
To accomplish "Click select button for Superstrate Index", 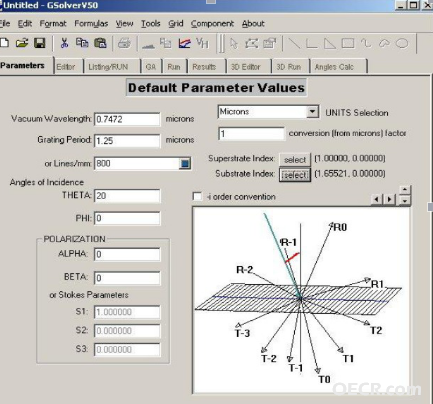I will coord(295,160).
